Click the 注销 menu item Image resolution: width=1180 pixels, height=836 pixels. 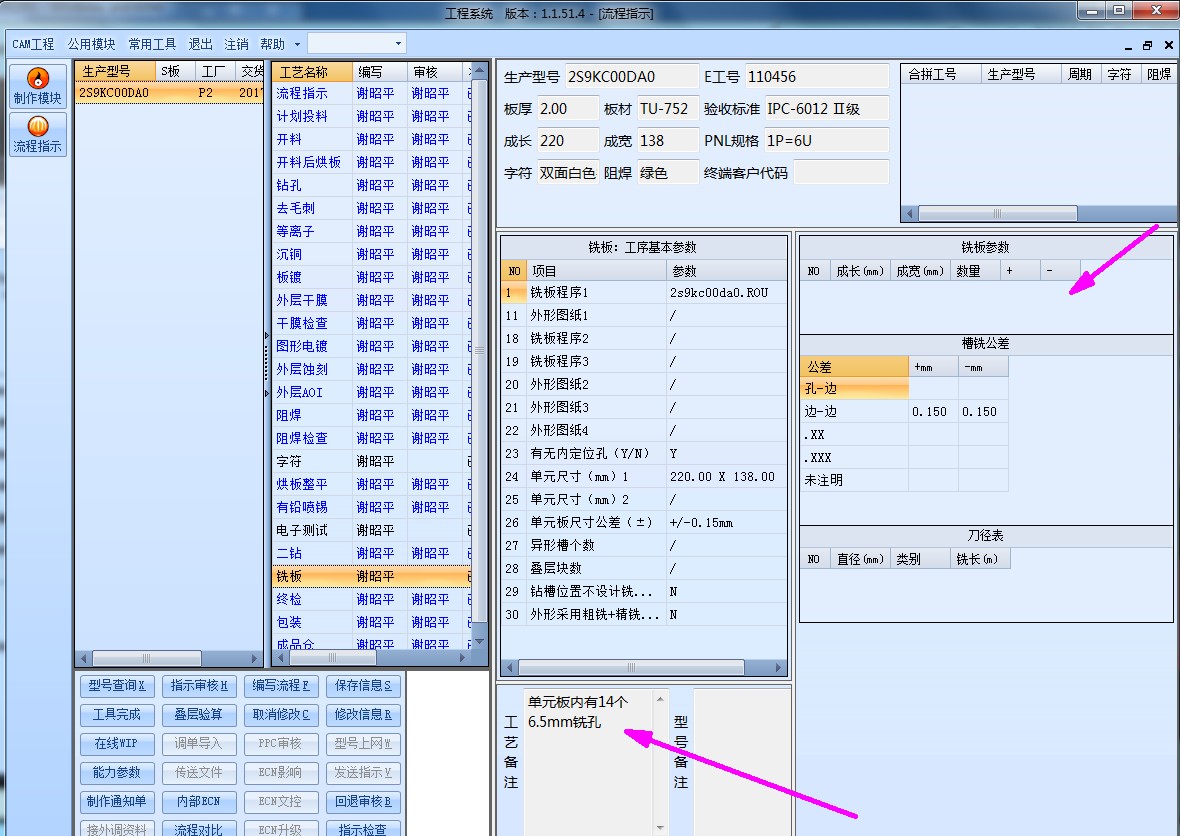(x=236, y=44)
